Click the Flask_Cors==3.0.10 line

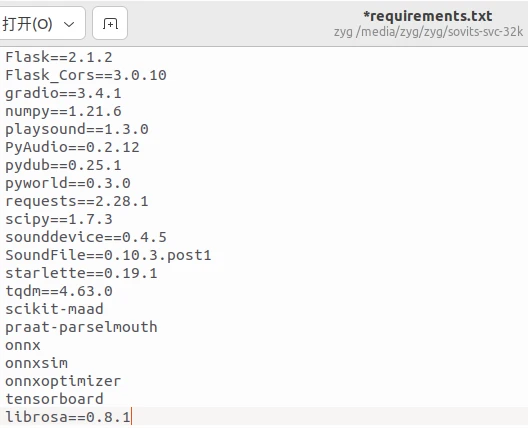click(x=86, y=75)
